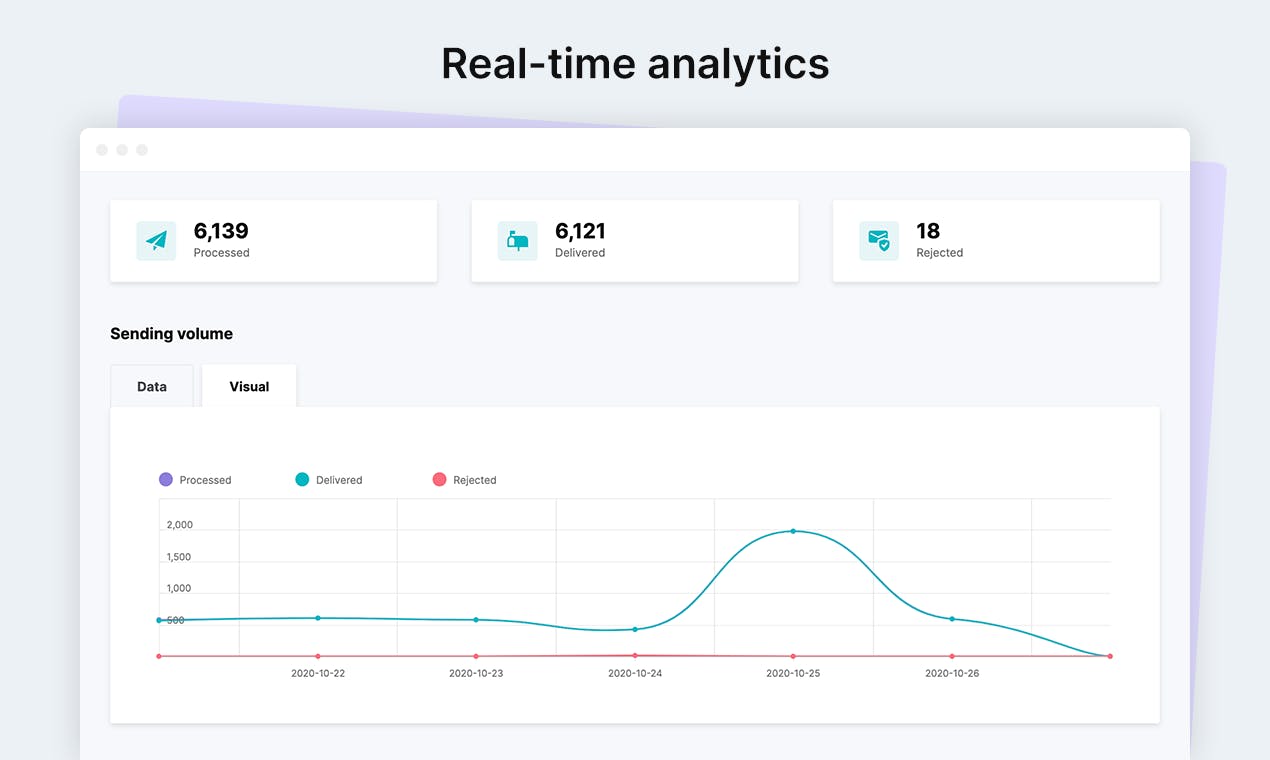Click the Delivered data point on 2020-10-22
The height and width of the screenshot is (760, 1270).
(x=318, y=618)
